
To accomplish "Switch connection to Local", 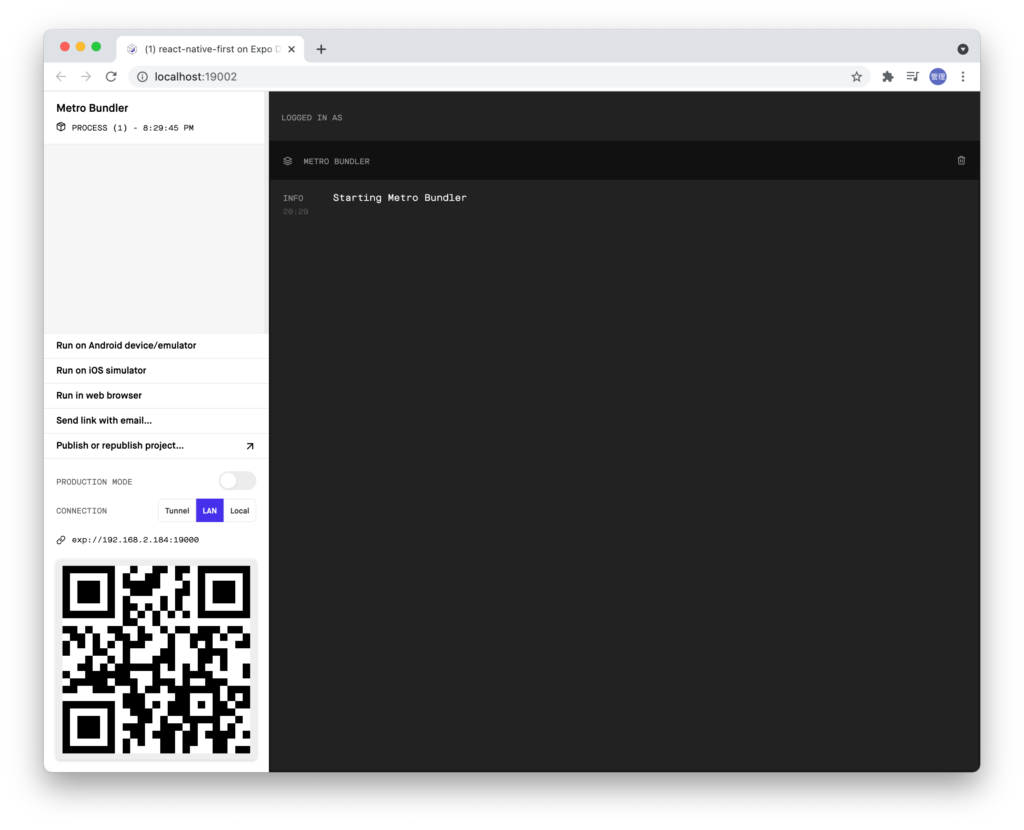I will click(239, 510).
